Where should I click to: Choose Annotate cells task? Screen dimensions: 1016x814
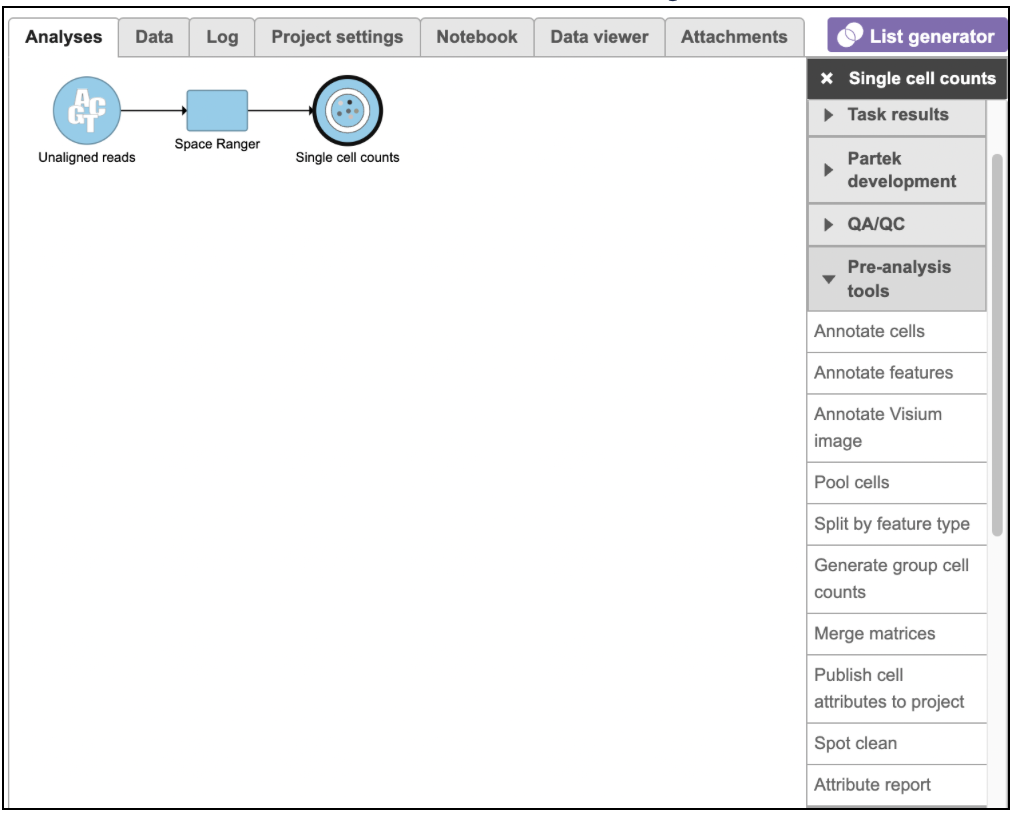[869, 332]
